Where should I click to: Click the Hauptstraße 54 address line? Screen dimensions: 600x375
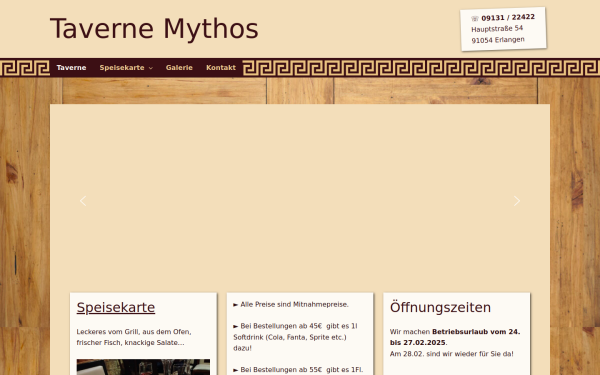tap(497, 29)
